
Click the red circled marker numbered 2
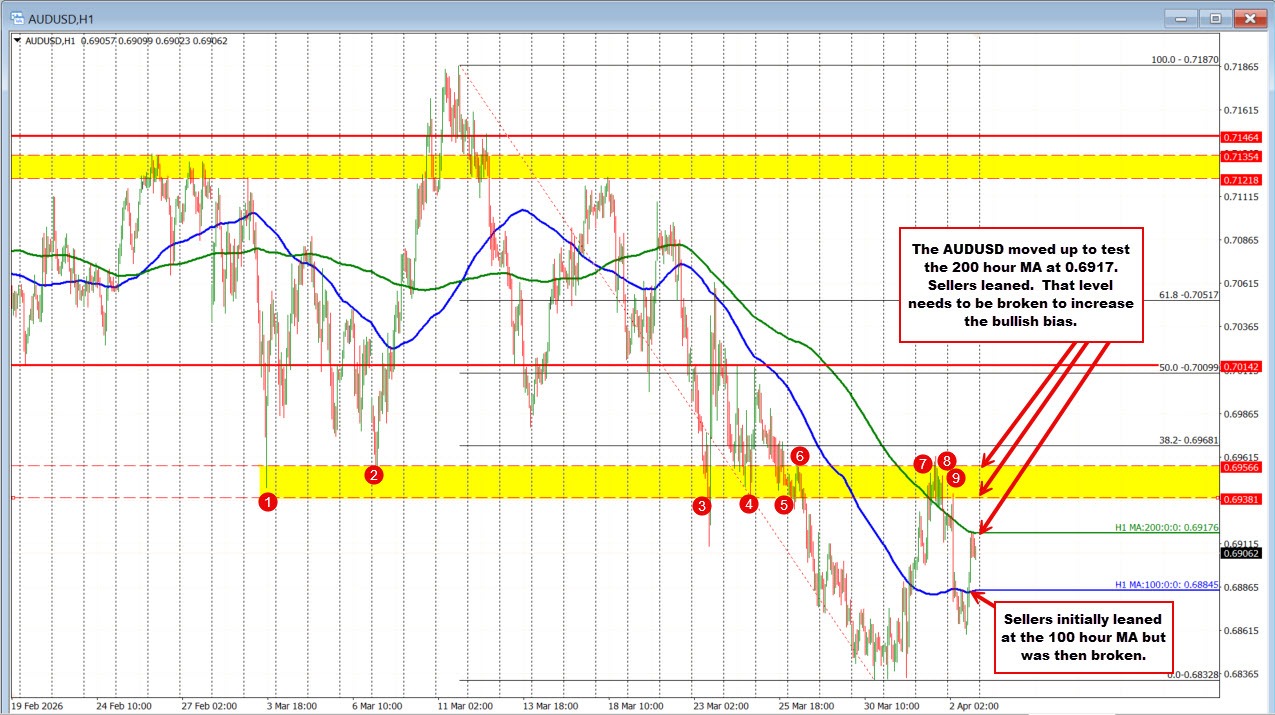(373, 475)
